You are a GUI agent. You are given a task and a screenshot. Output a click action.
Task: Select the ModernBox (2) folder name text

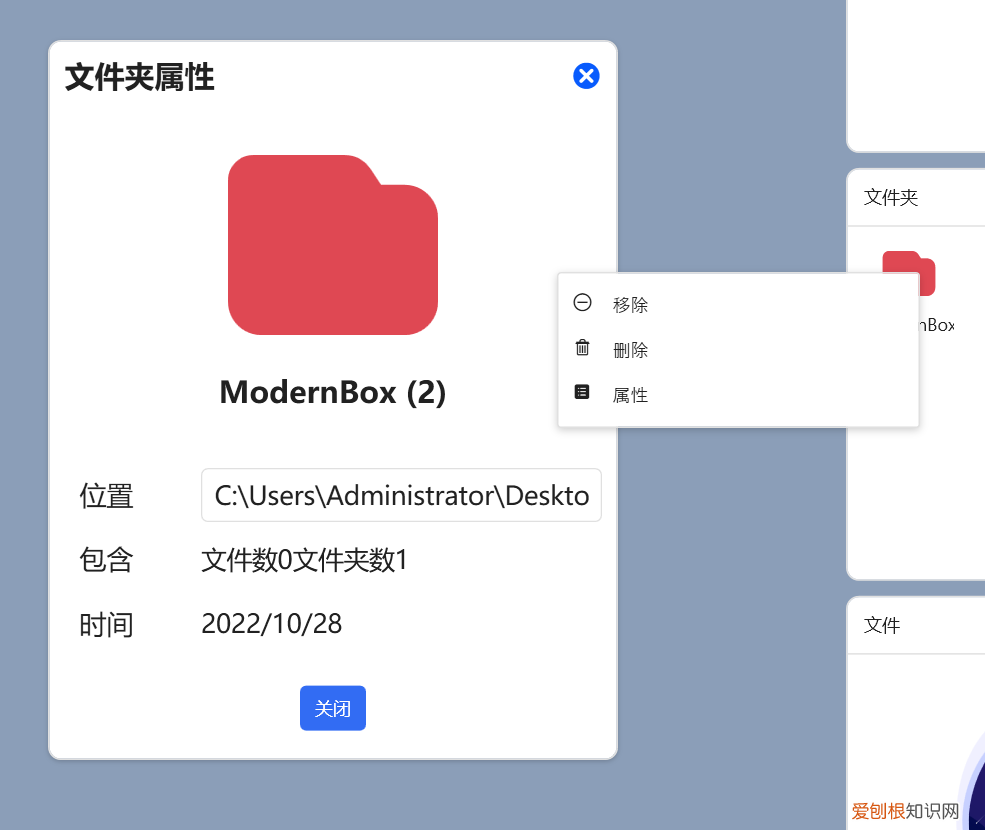(333, 392)
